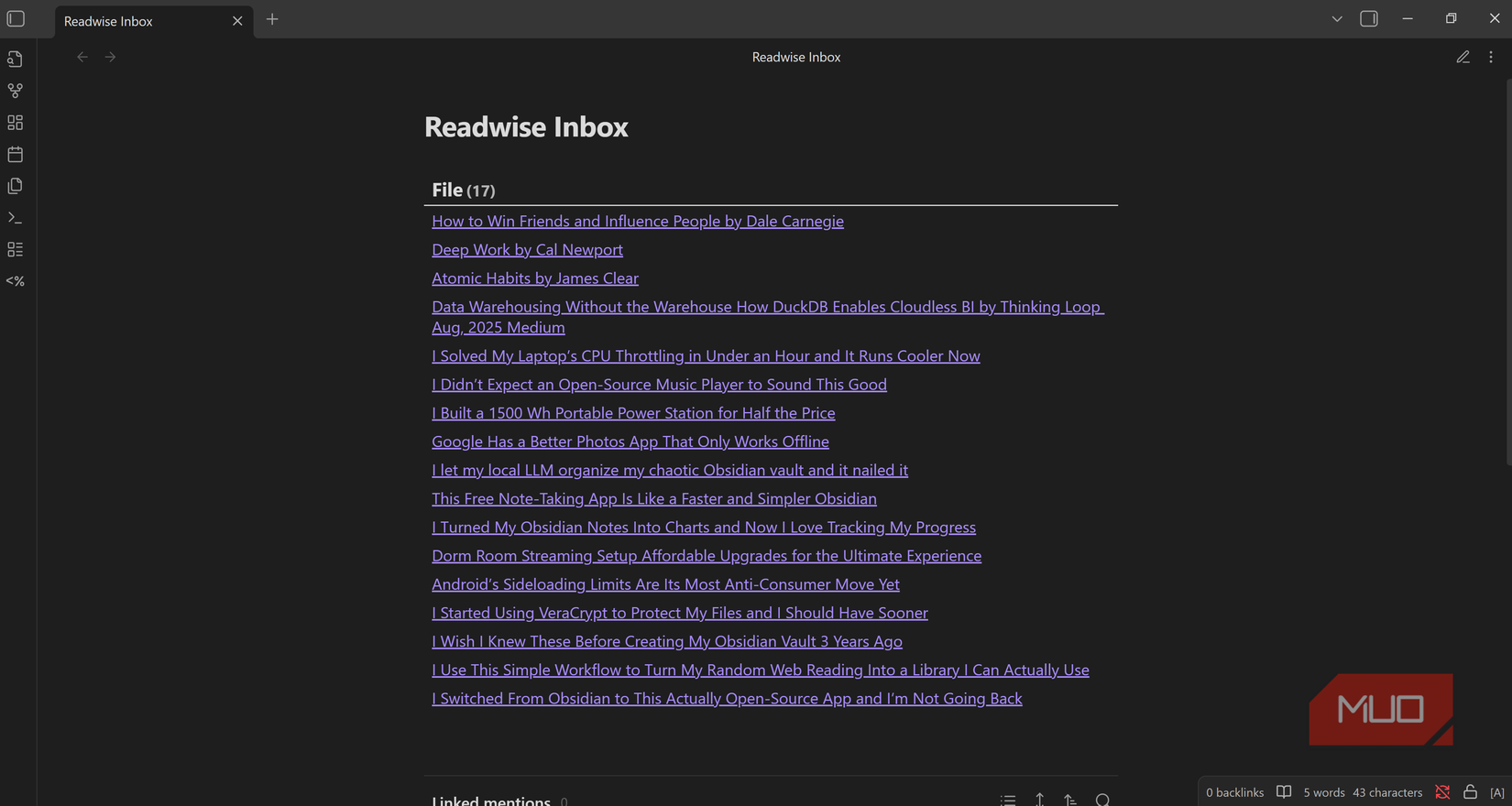The width and height of the screenshot is (1512, 806).
Task: Open the note's more options menu
Action: (x=1491, y=57)
